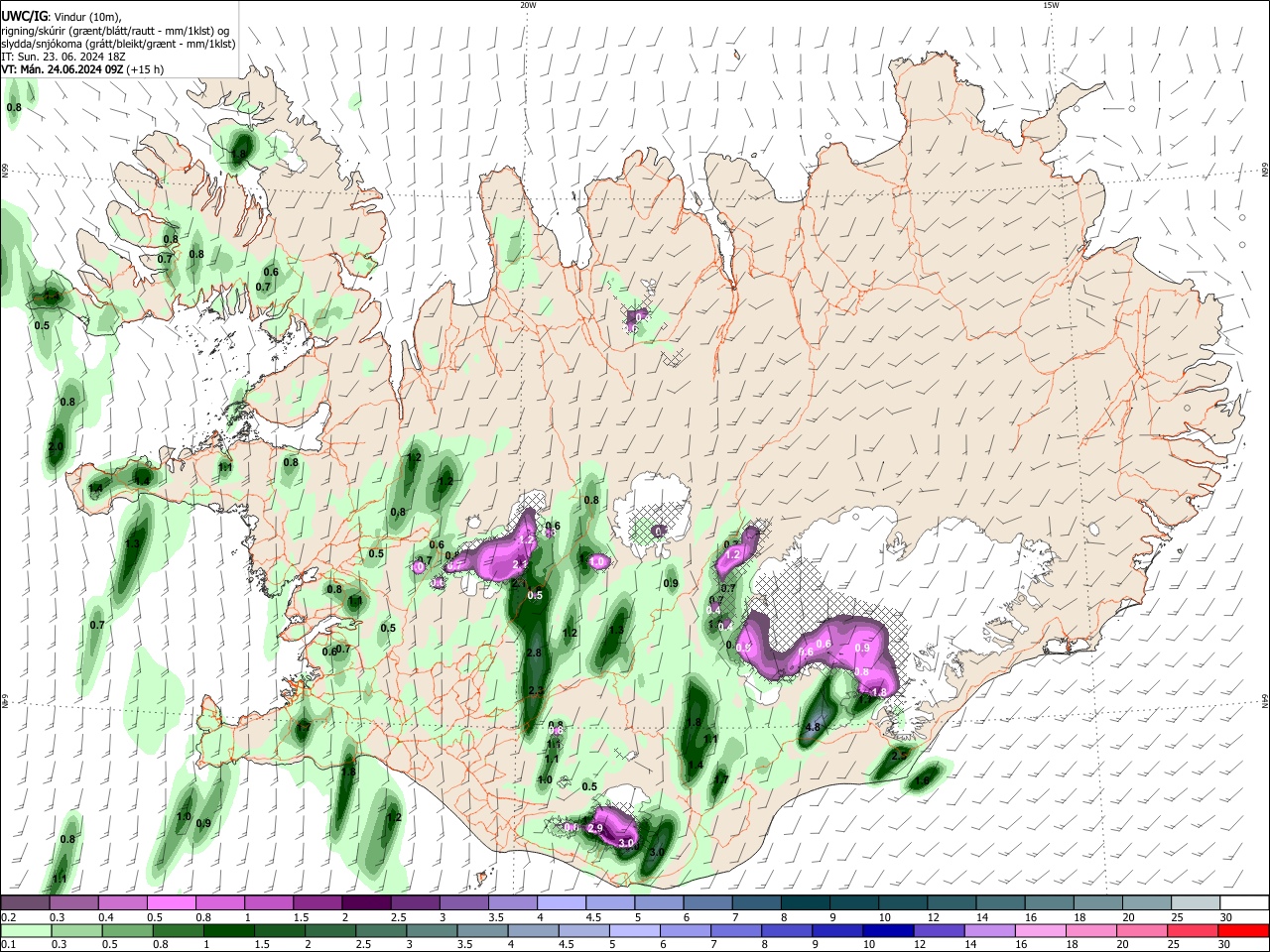Click the '0.2' label starting the upper scale
The height and width of the screenshot is (952, 1270).
[8, 917]
